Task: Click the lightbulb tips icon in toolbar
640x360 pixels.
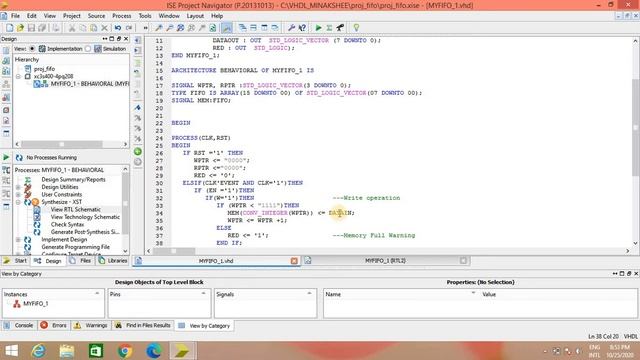Action: point(356,28)
